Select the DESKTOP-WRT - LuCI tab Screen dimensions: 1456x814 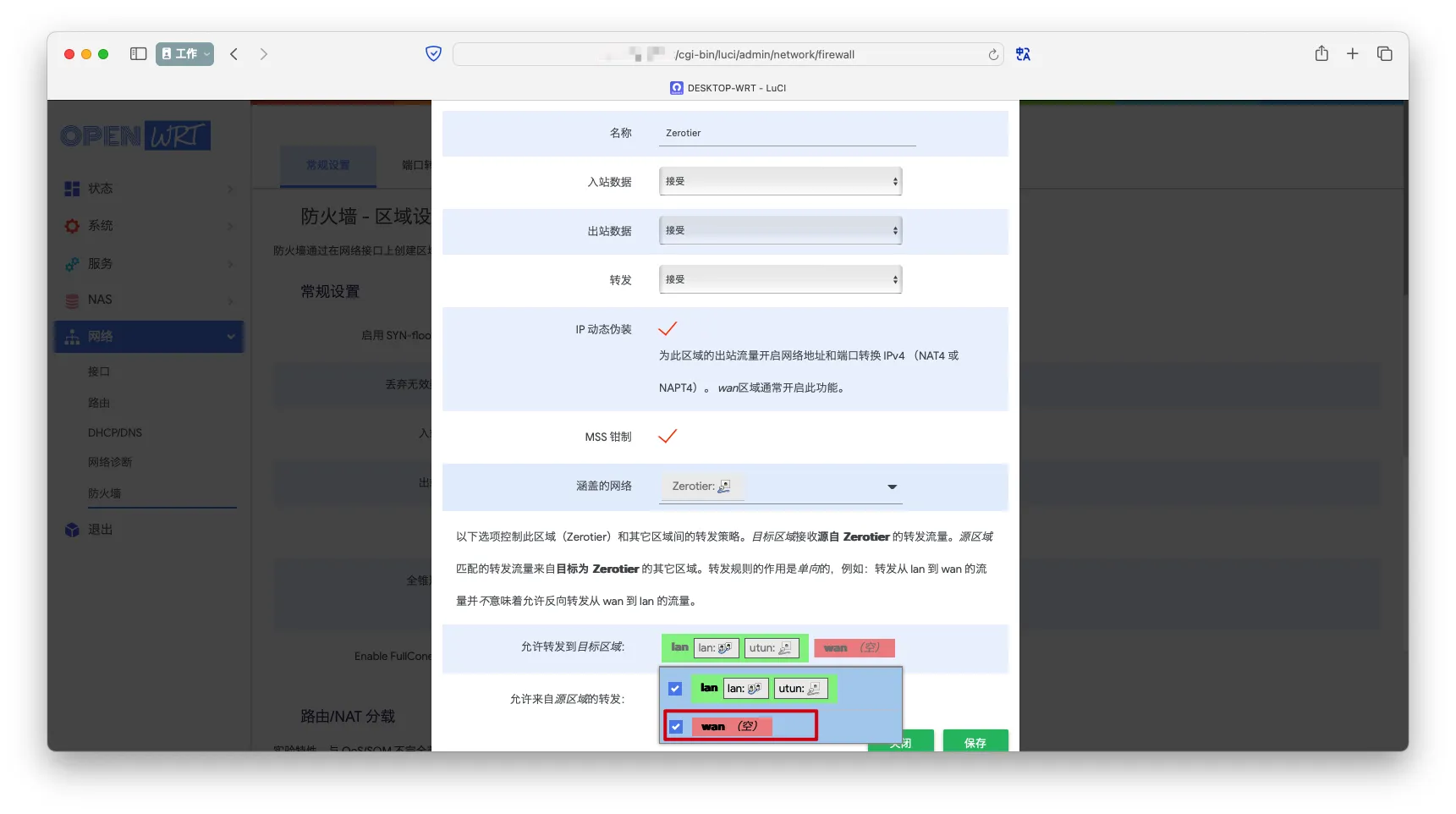728,88
